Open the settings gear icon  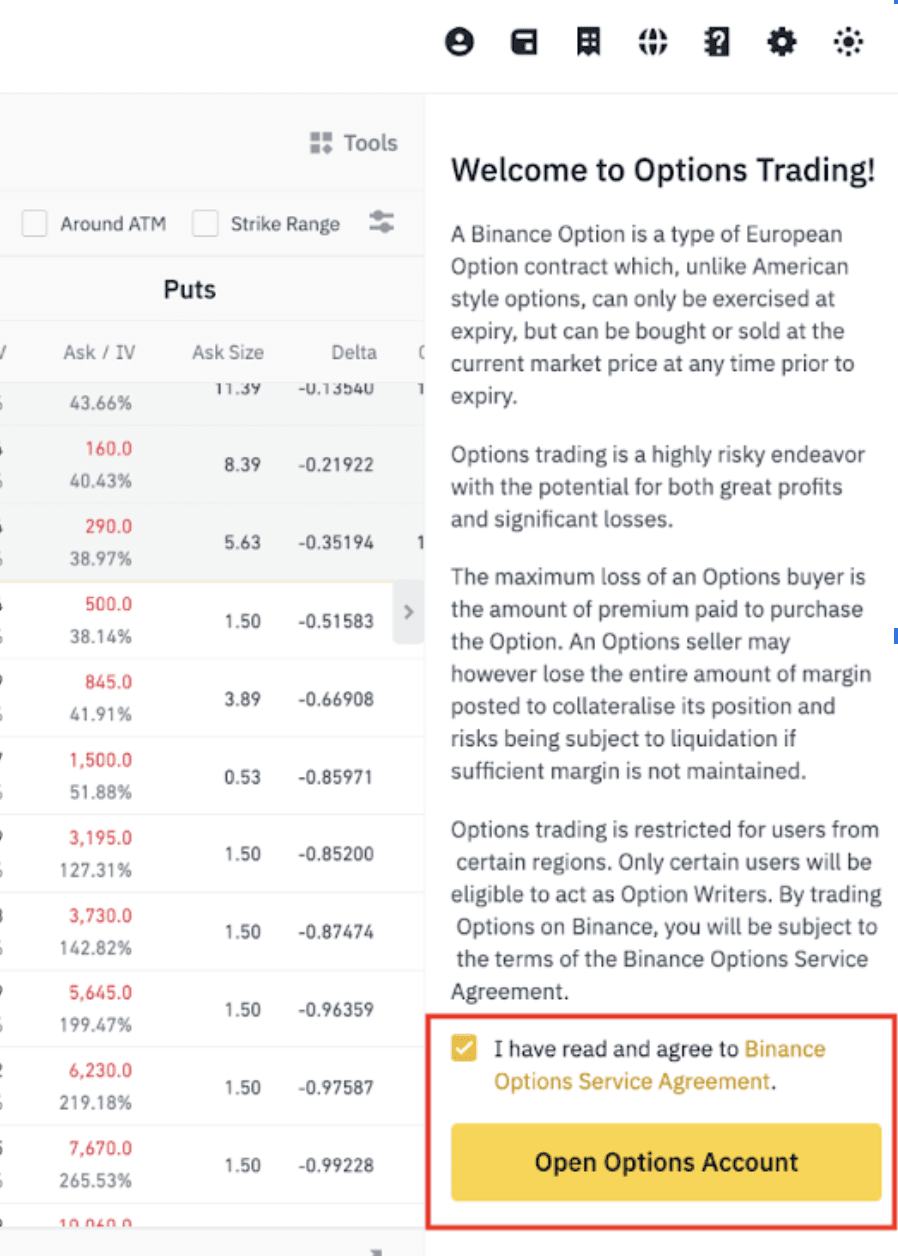pyautogui.click(x=781, y=42)
